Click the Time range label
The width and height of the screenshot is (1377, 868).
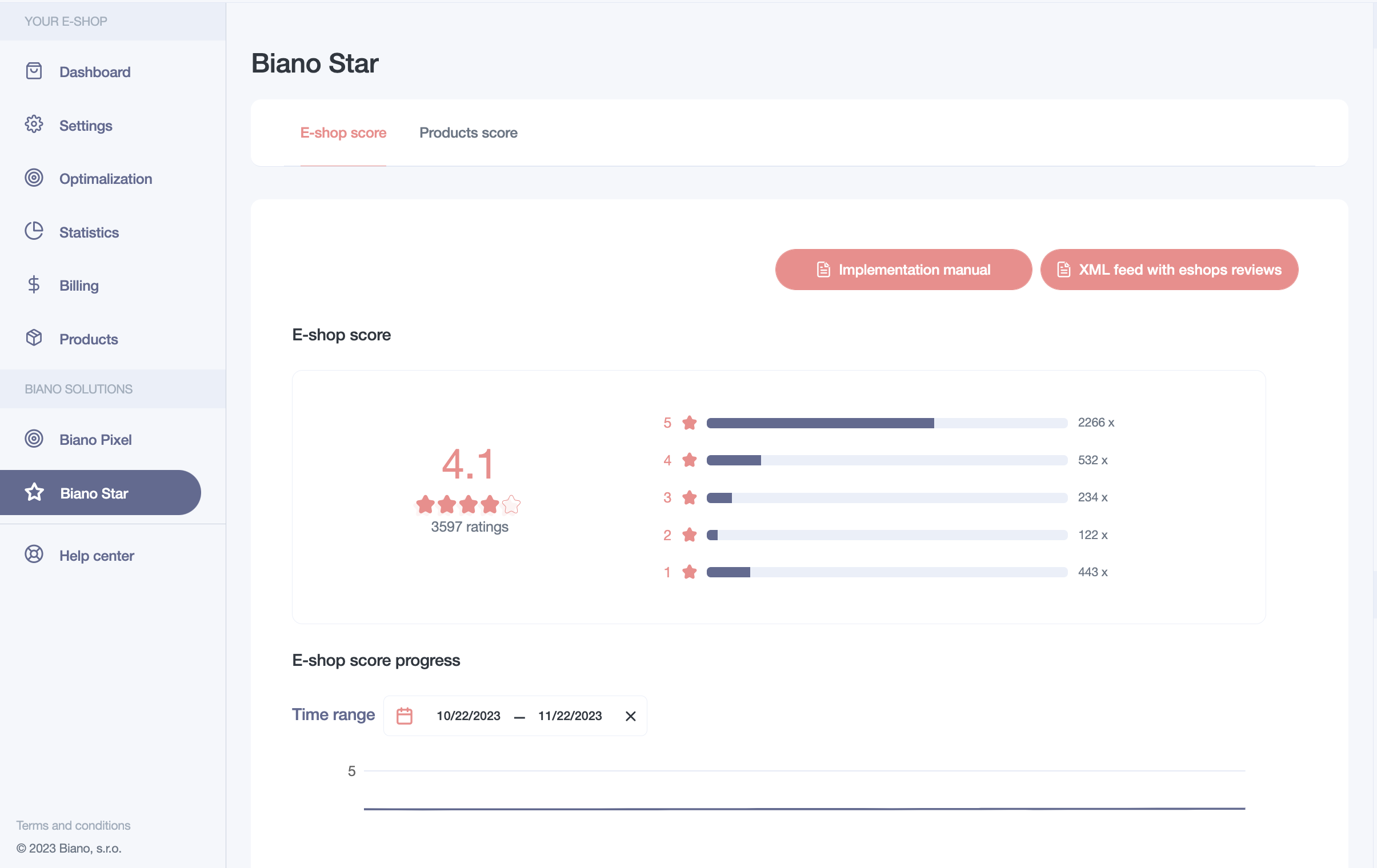tap(333, 714)
